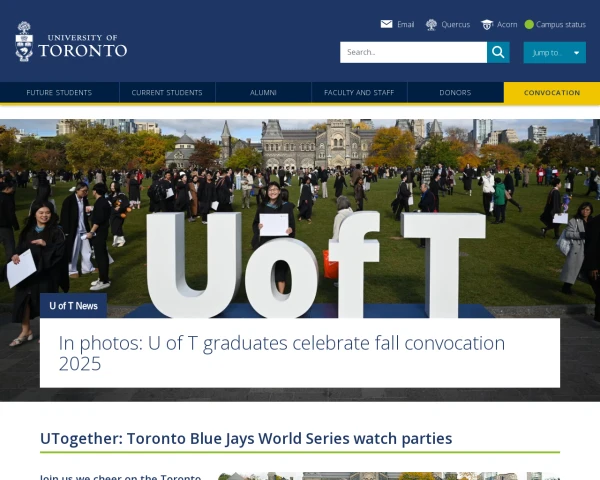Screen dimensions: 600x480
Task: Open the Future Students menu
Action: pos(59,93)
